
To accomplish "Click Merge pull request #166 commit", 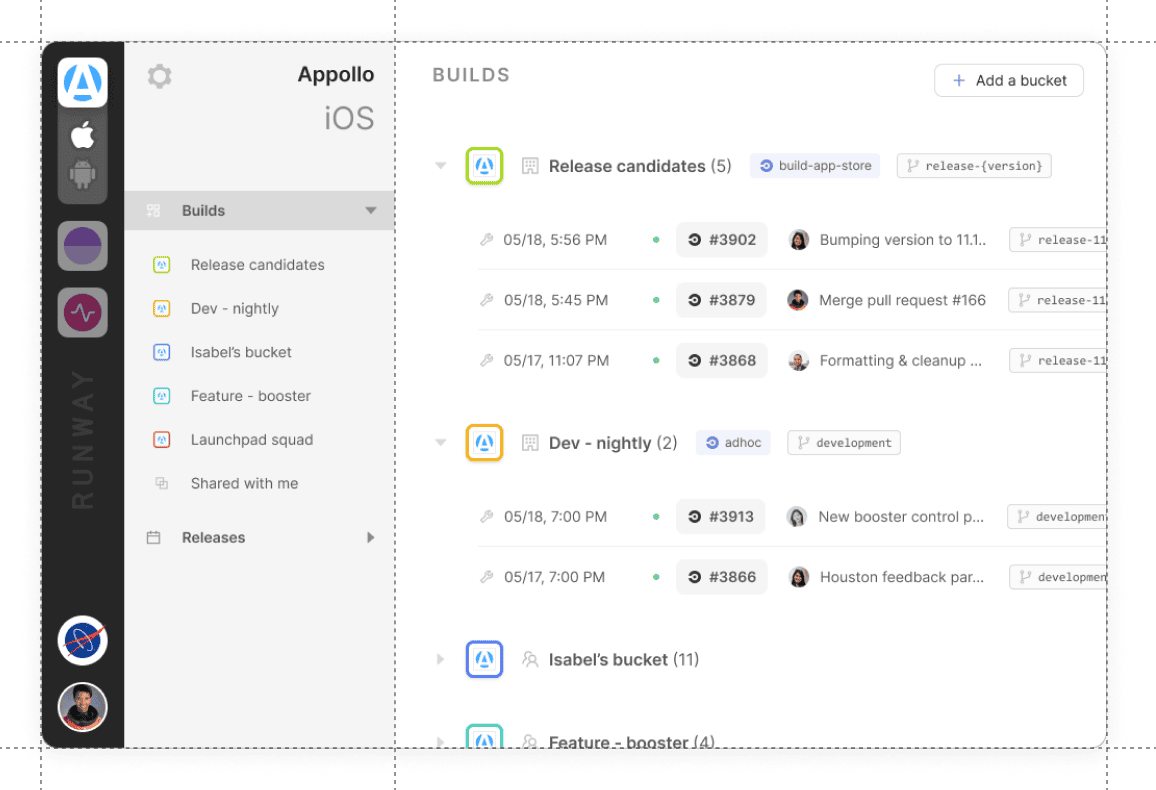I will tap(902, 300).
